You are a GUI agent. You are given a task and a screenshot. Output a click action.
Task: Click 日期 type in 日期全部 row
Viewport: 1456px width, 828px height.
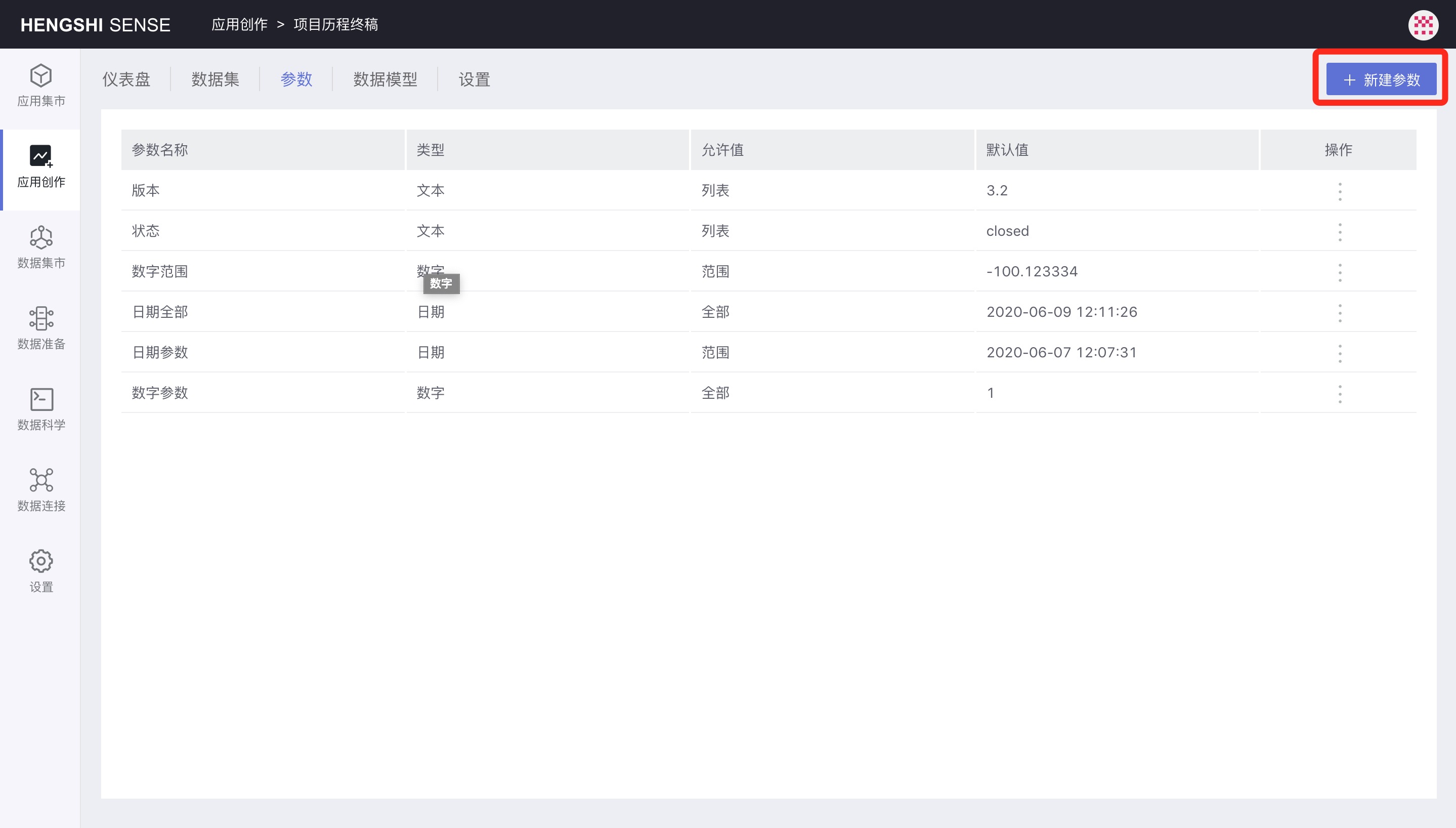(431, 312)
